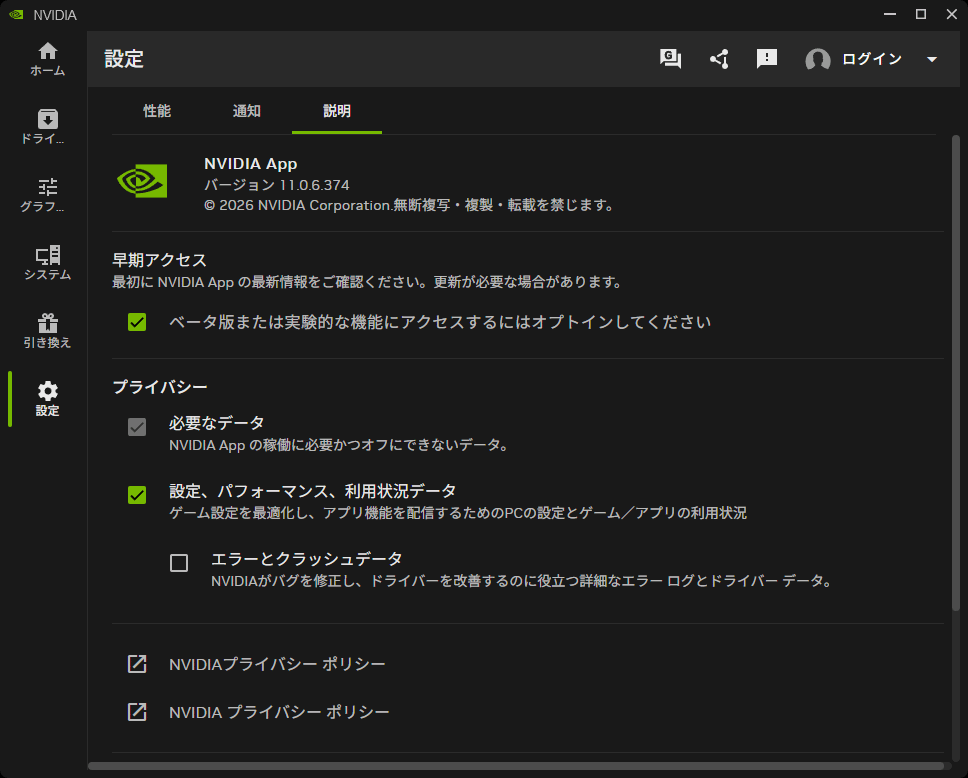Click the green NVIDIA App logo image
Screen dimensions: 968x778
click(x=142, y=181)
